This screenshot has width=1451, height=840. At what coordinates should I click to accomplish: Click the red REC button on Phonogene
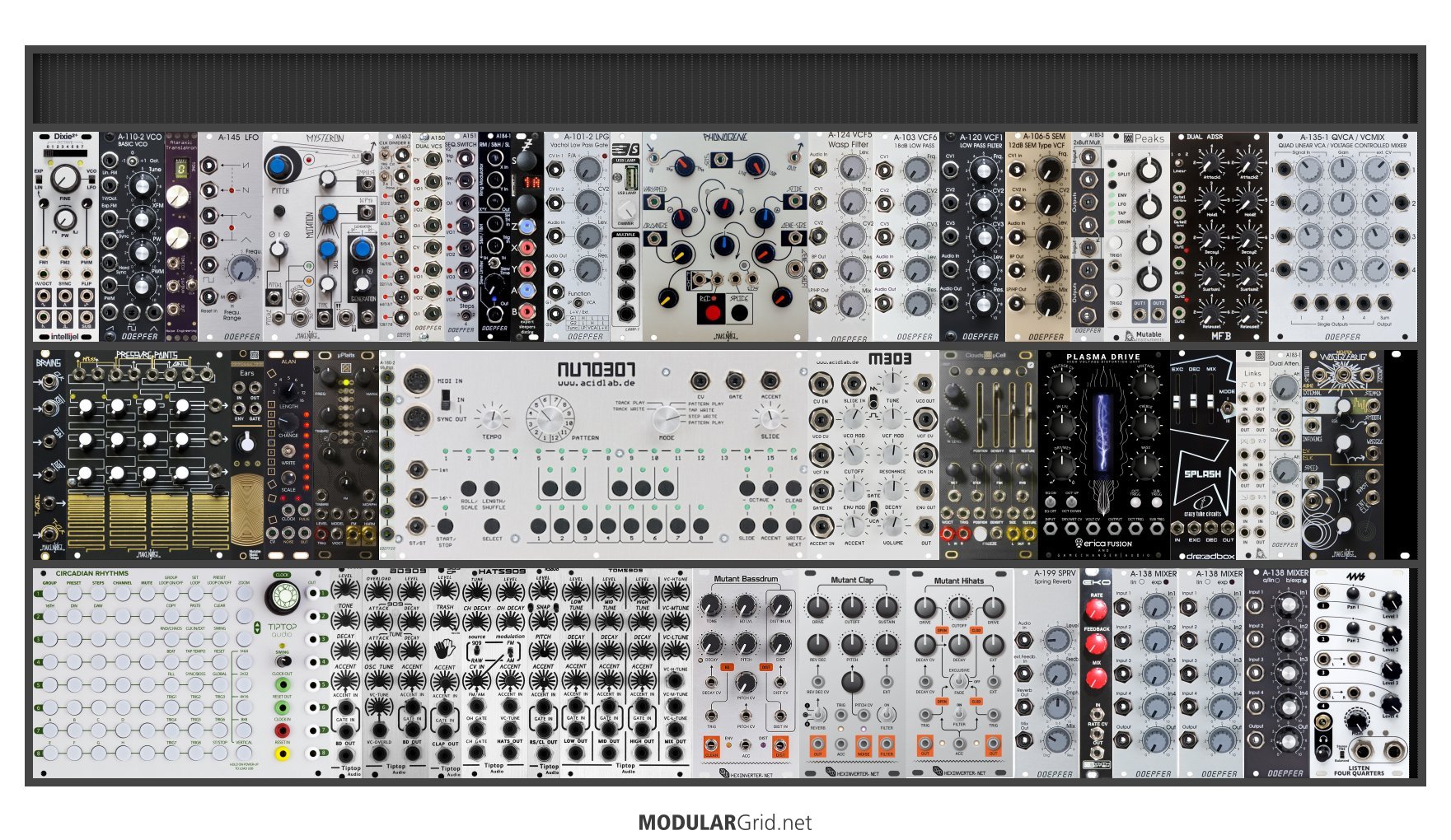pos(712,312)
